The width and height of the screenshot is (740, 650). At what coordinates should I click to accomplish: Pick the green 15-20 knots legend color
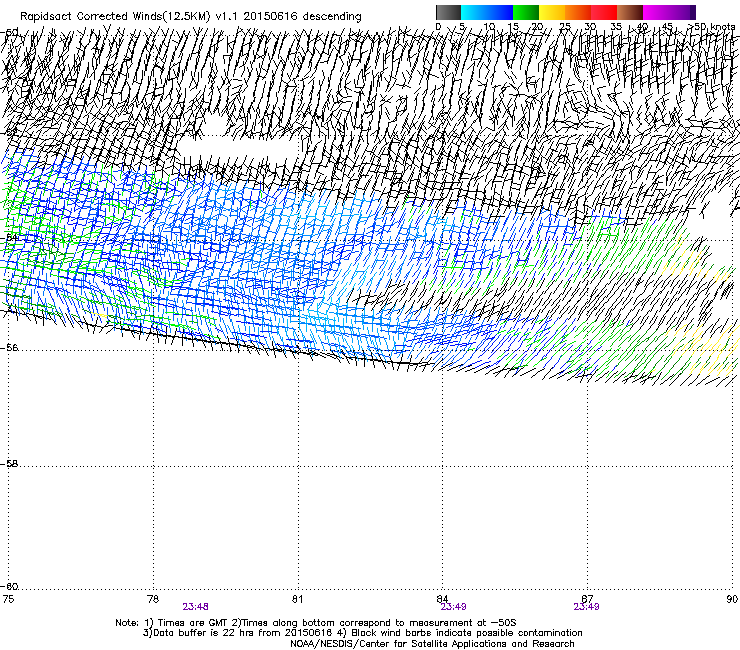tap(526, 12)
